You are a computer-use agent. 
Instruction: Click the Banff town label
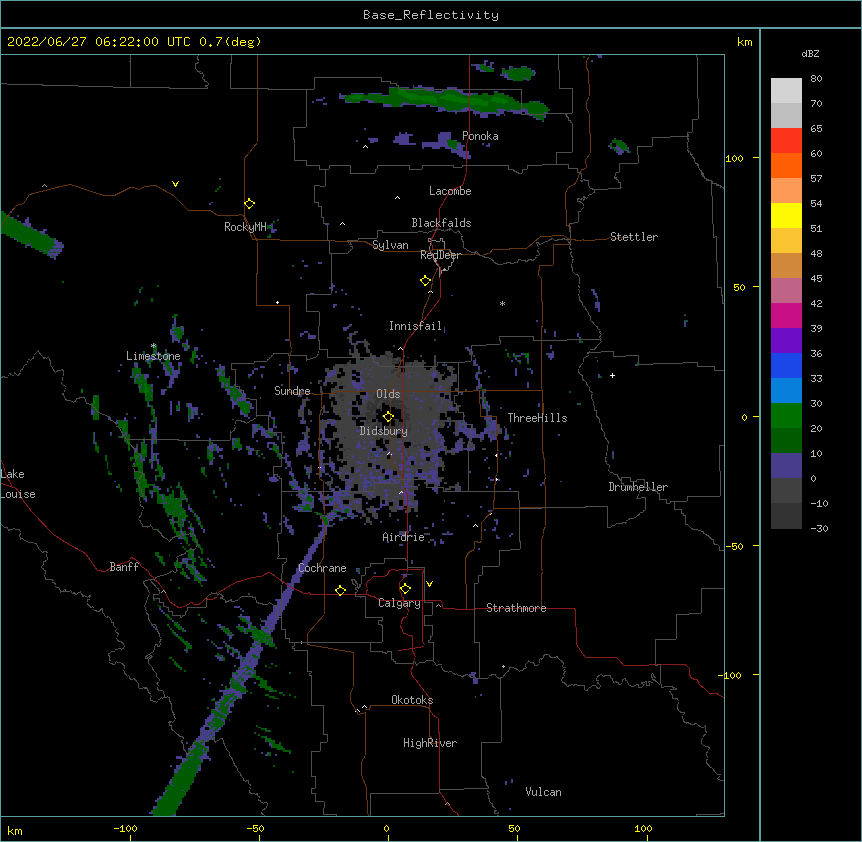[124, 567]
